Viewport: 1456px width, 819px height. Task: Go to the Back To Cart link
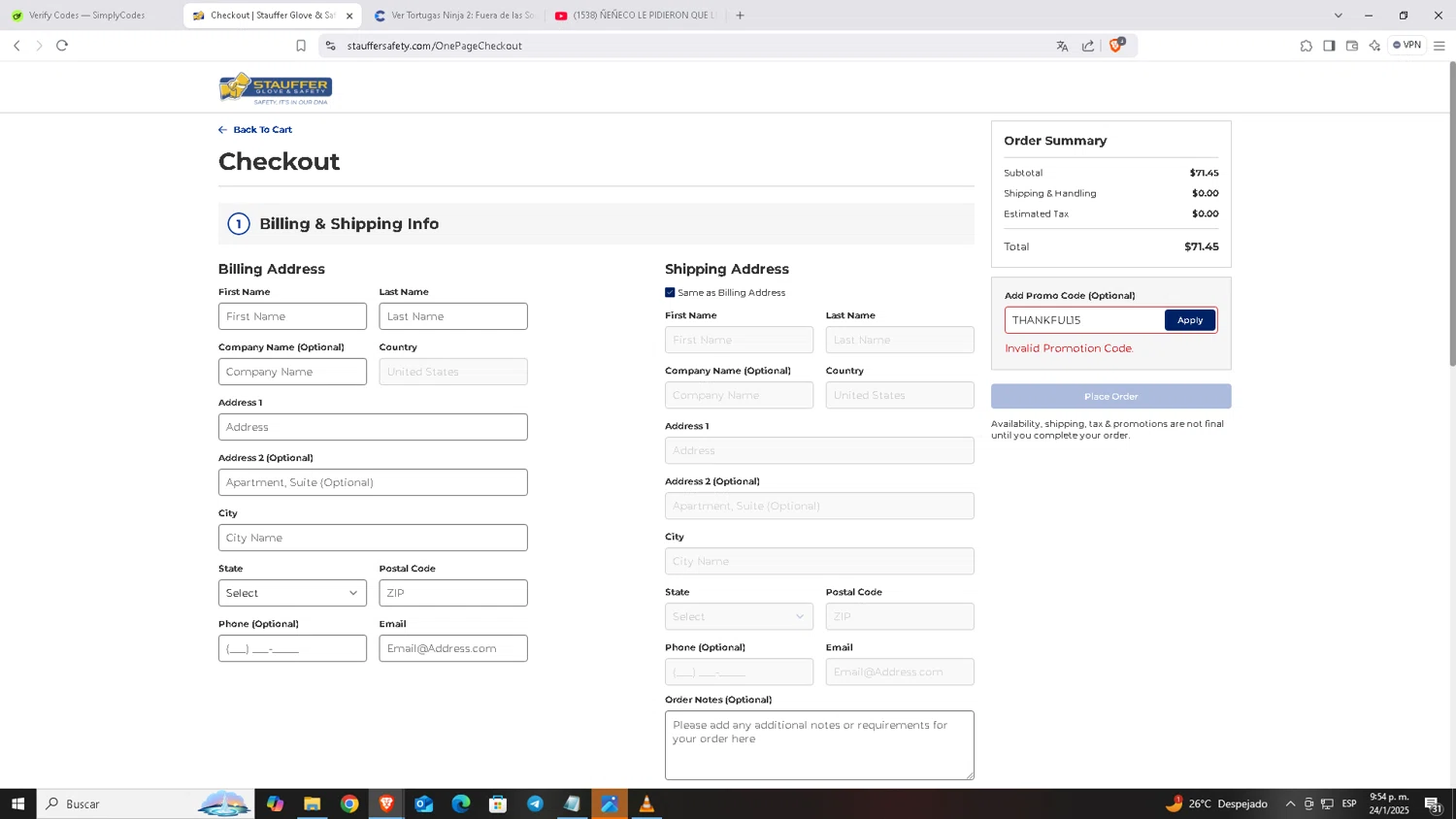coord(255,129)
